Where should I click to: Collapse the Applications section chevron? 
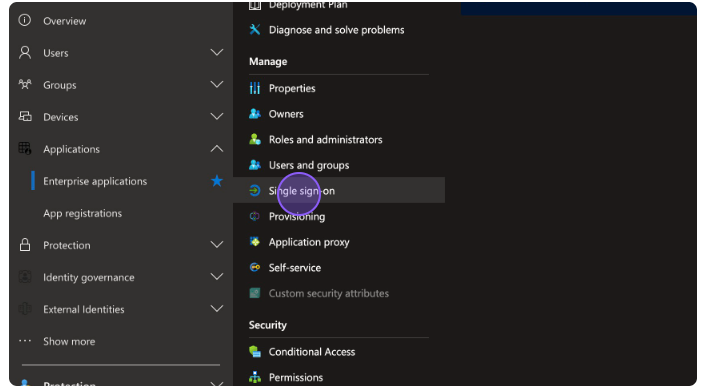tap(217, 148)
